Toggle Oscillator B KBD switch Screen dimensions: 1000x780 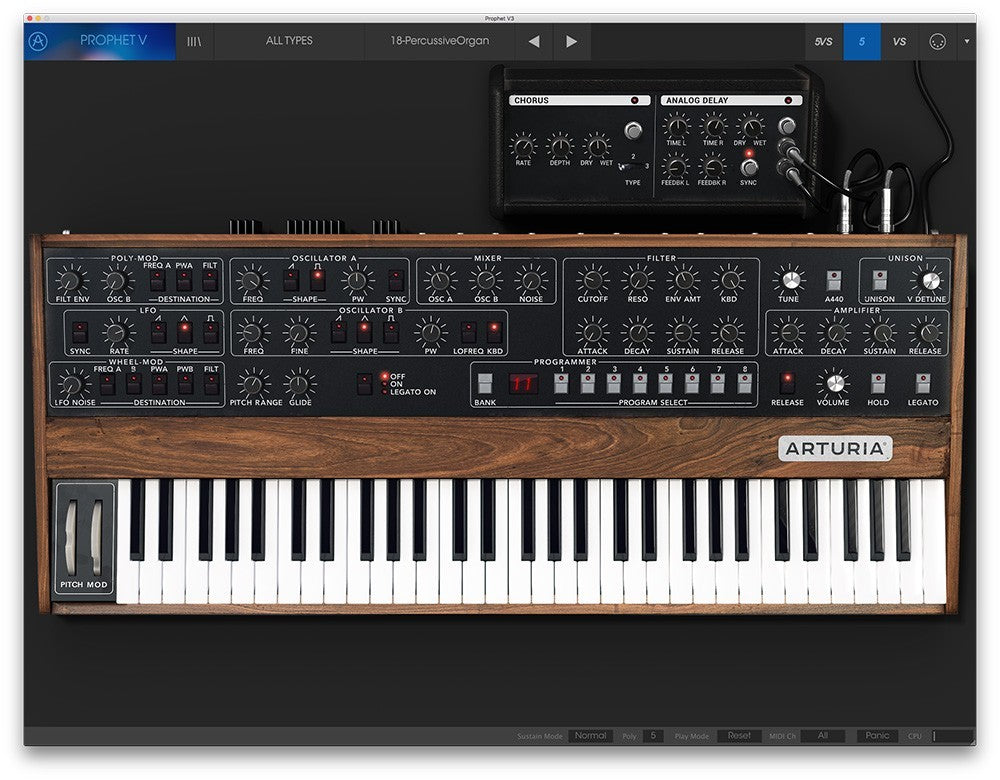tap(494, 332)
